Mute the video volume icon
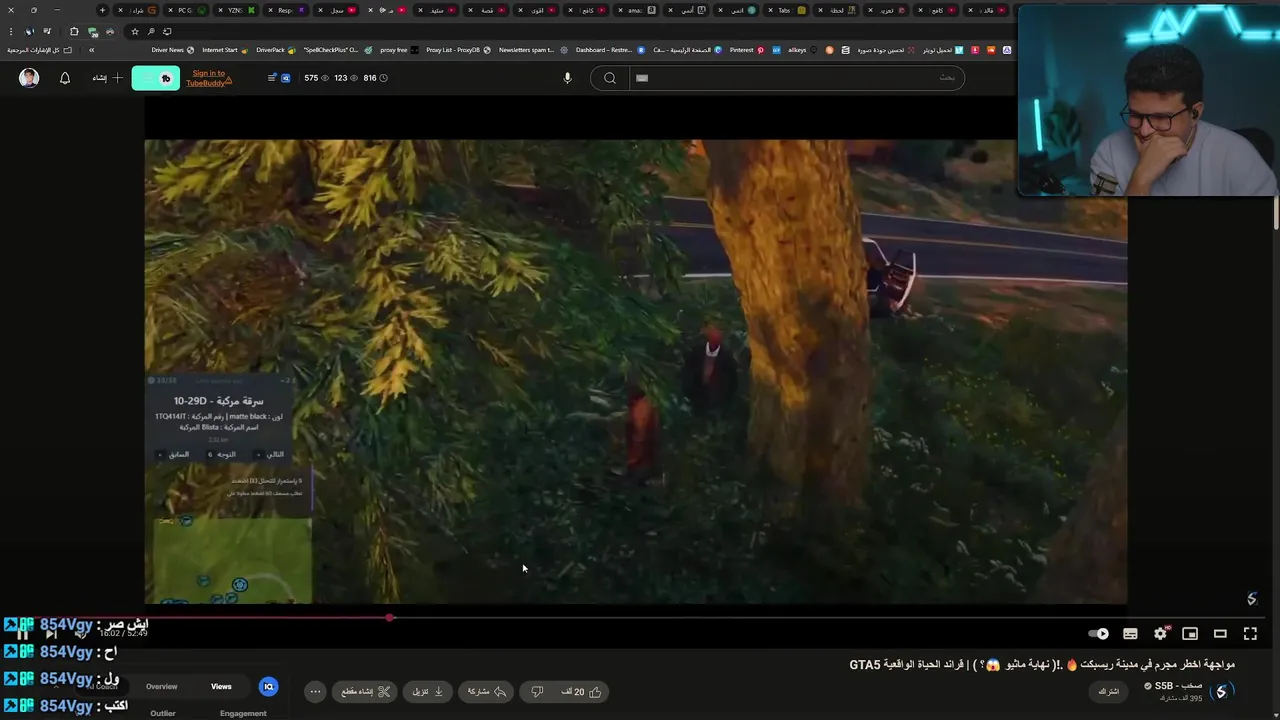This screenshot has width=1280, height=720. tap(80, 634)
